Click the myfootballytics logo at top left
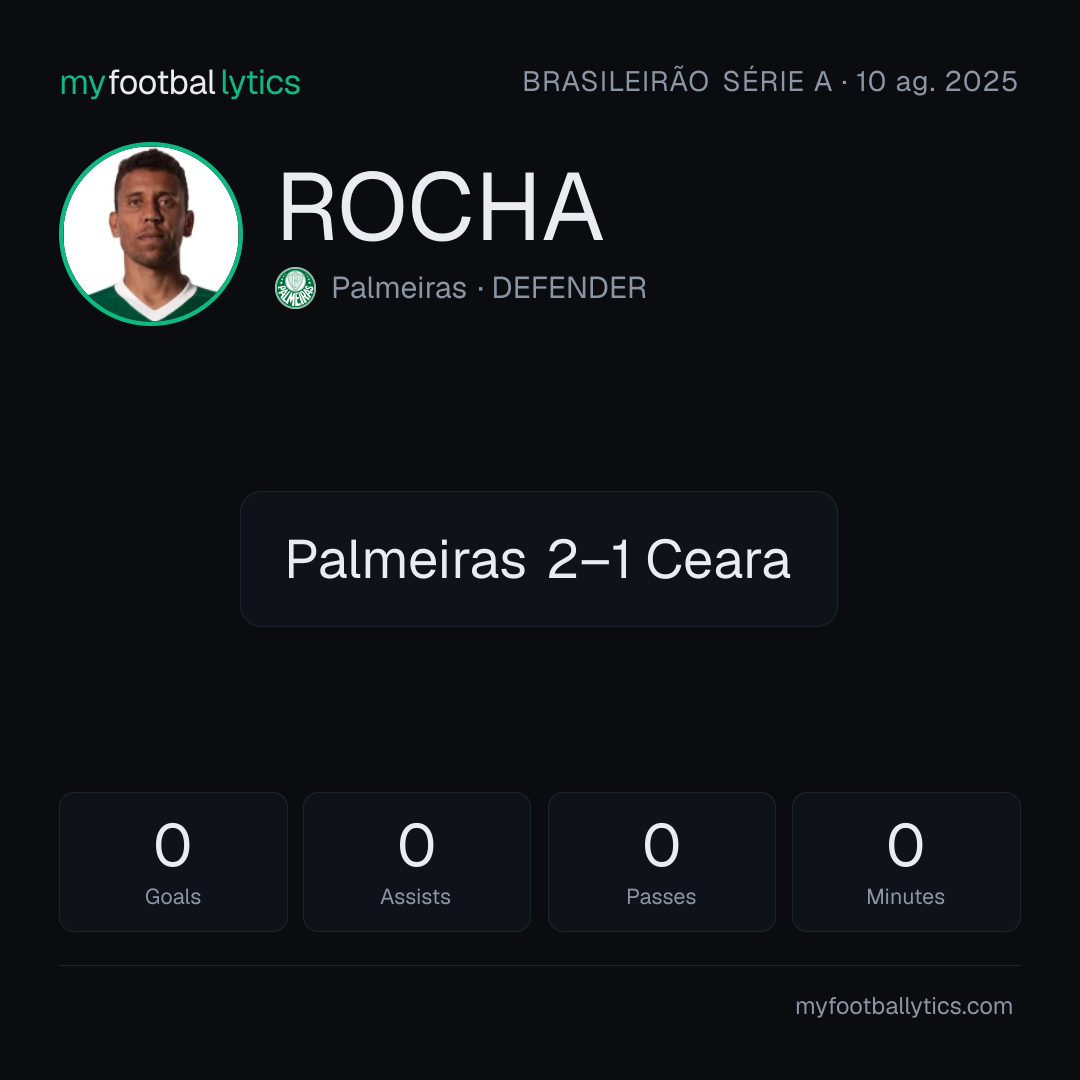The width and height of the screenshot is (1080, 1080). [x=180, y=83]
